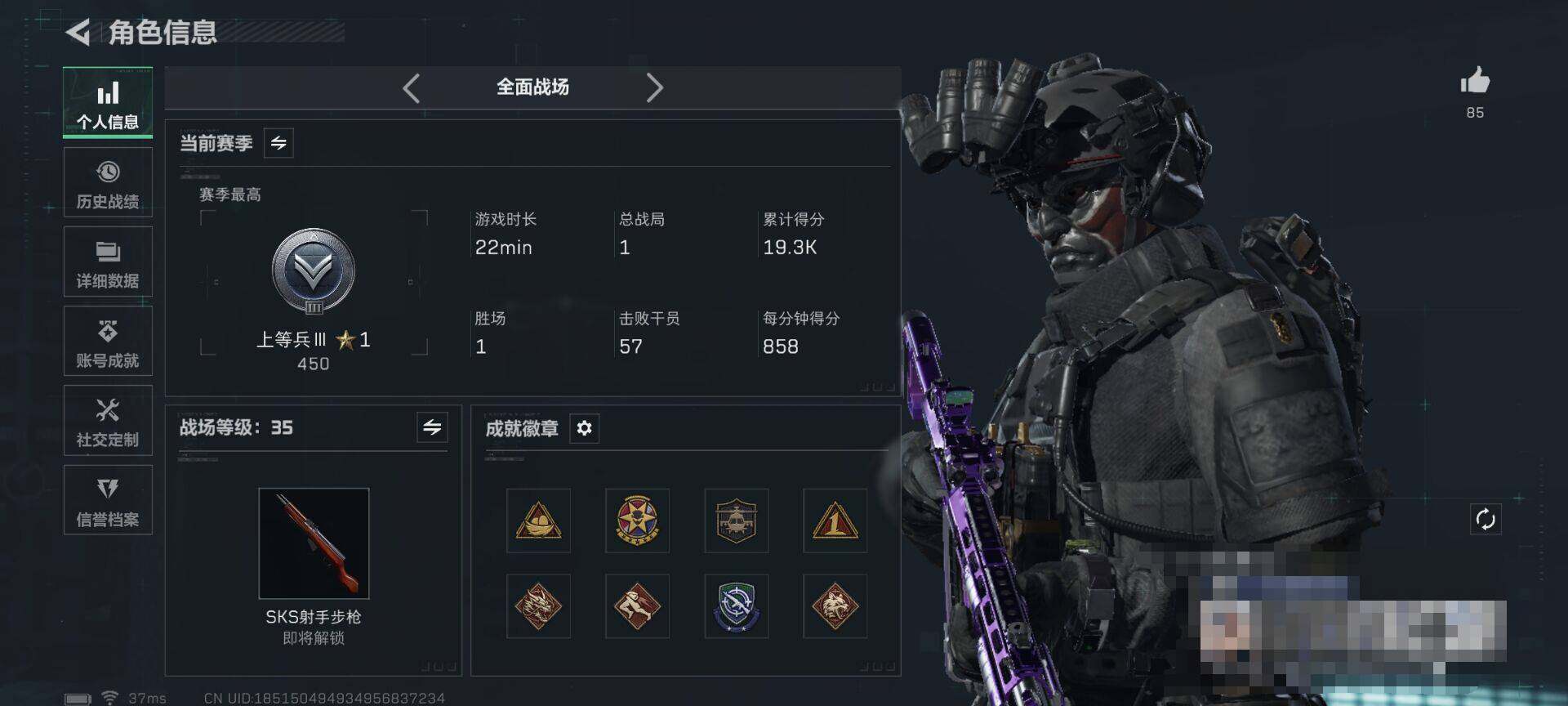The height and width of the screenshot is (706, 1568).
Task: Switch to the previous mode left of 全面战场
Action: click(412, 87)
